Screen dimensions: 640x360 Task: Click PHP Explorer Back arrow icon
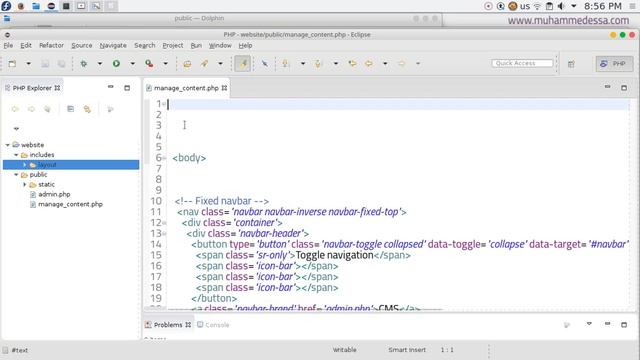(15, 109)
